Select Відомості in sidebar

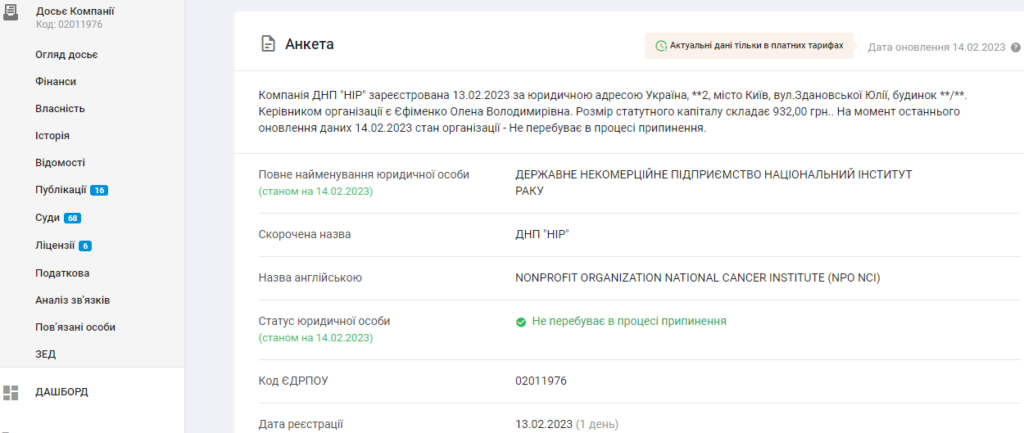[x=60, y=163]
